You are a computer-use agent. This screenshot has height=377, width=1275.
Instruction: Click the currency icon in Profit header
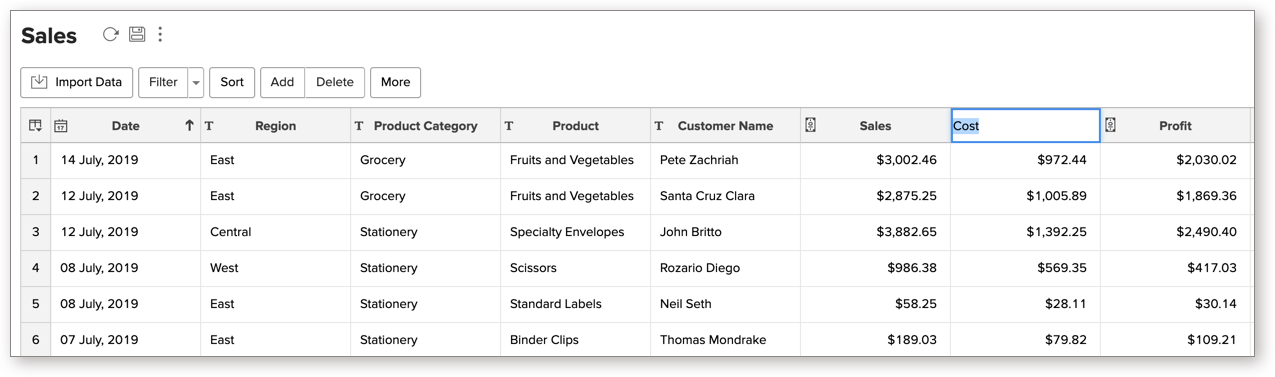(1111, 125)
